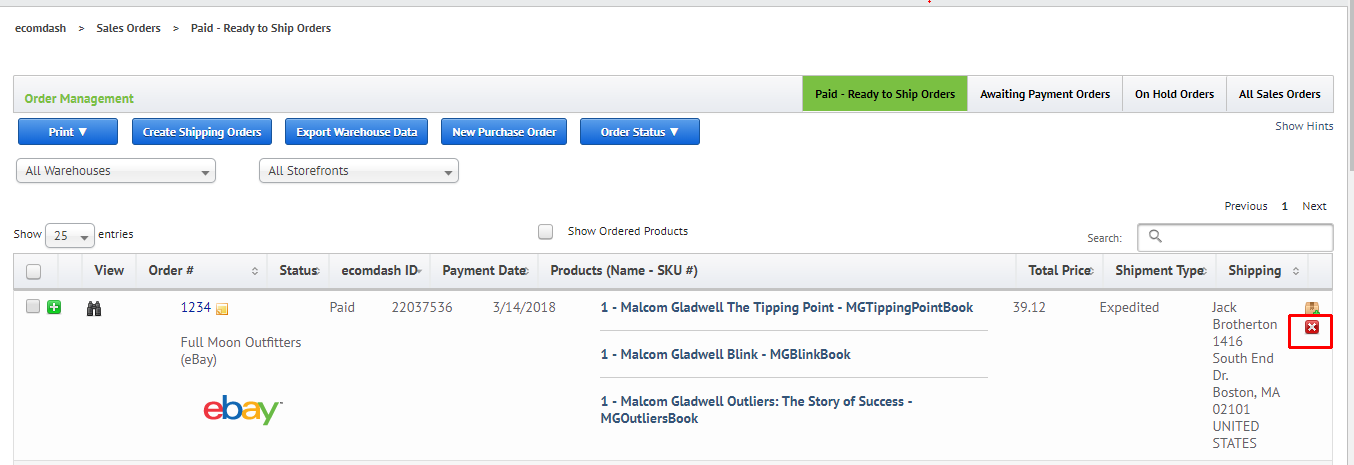Click the Export Warehouse Data button

[357, 132]
